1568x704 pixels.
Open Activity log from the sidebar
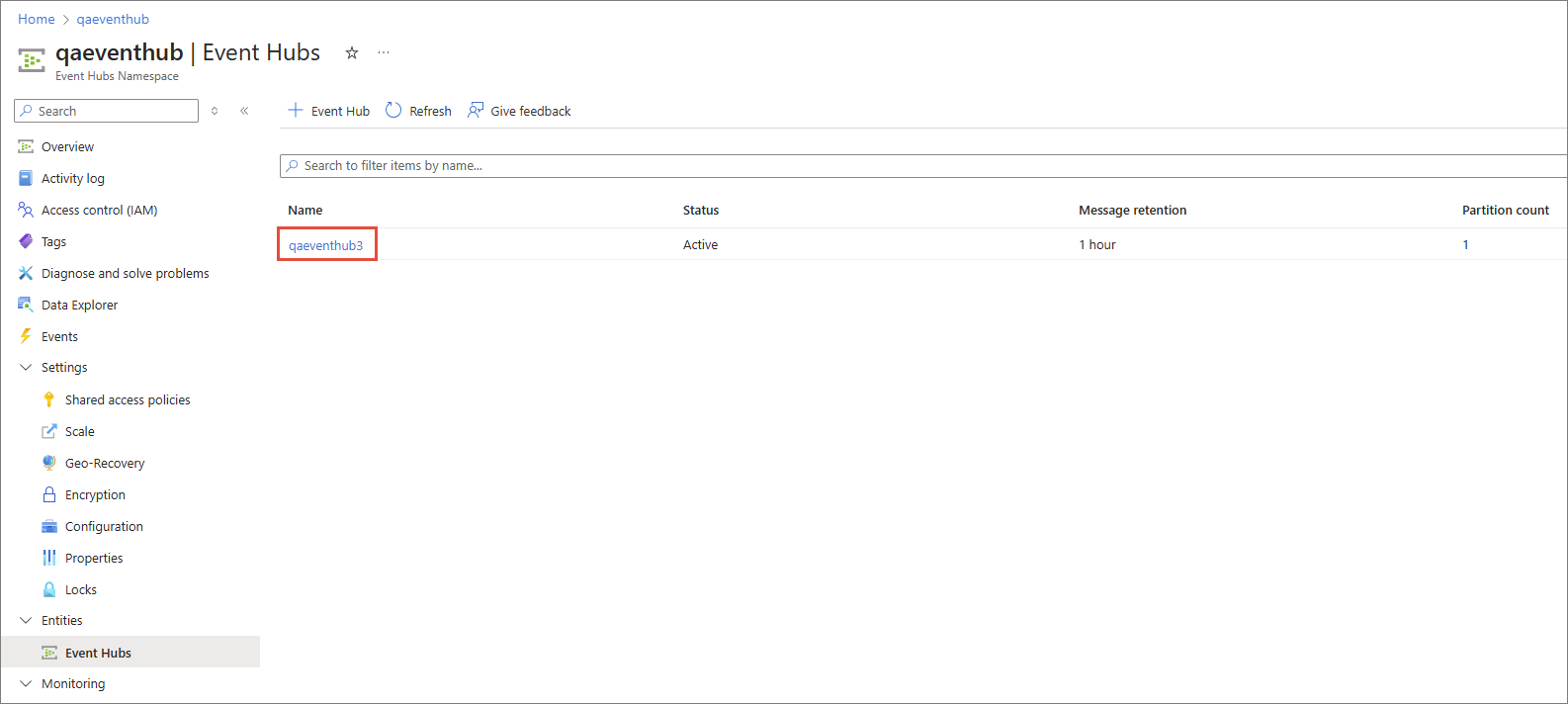72,179
